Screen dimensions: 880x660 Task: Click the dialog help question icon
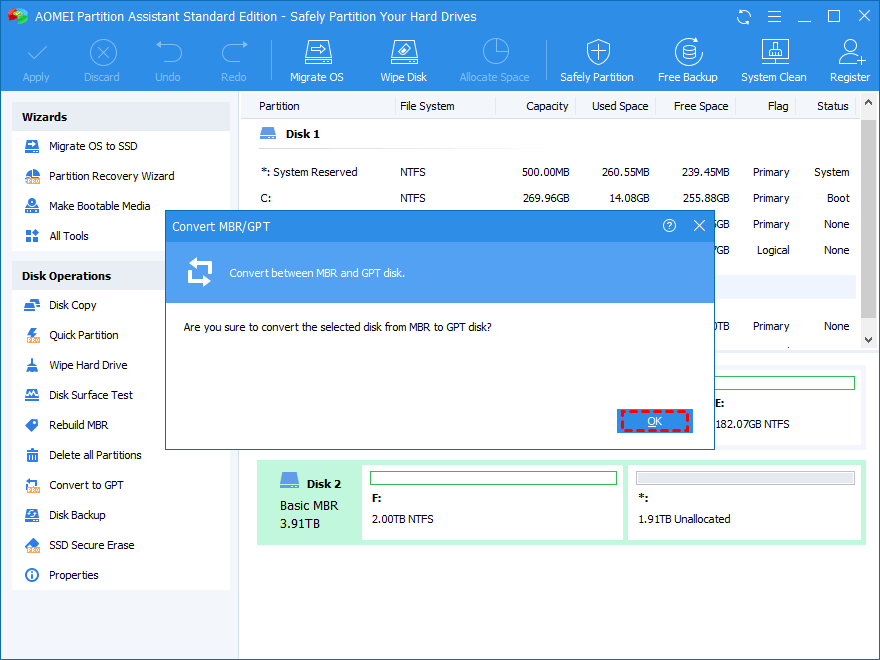coord(669,226)
